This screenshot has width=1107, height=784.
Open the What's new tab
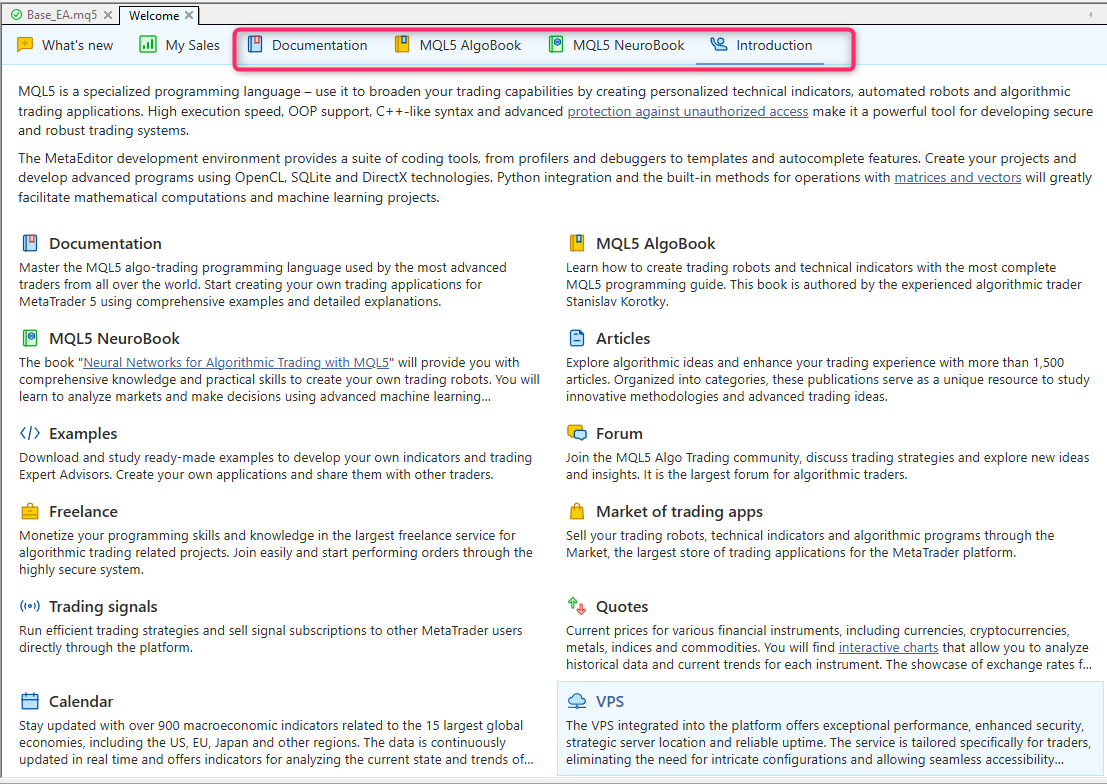tap(65, 45)
